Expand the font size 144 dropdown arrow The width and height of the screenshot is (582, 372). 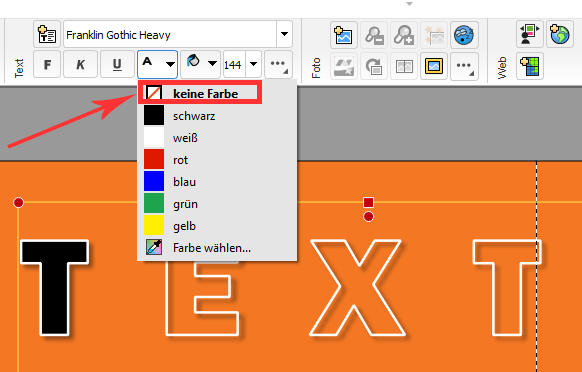click(254, 64)
